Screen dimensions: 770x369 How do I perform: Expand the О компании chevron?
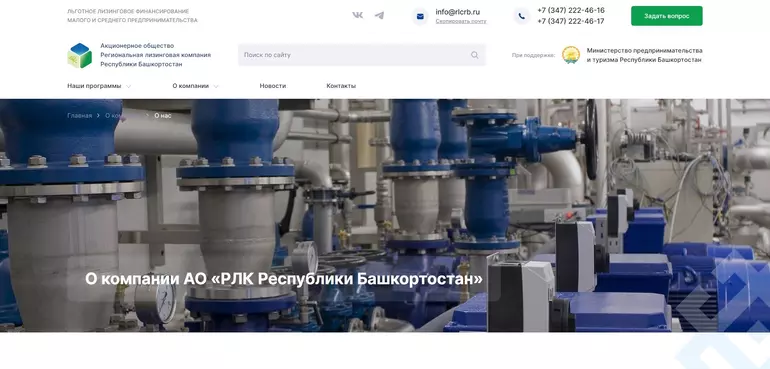[216, 86]
